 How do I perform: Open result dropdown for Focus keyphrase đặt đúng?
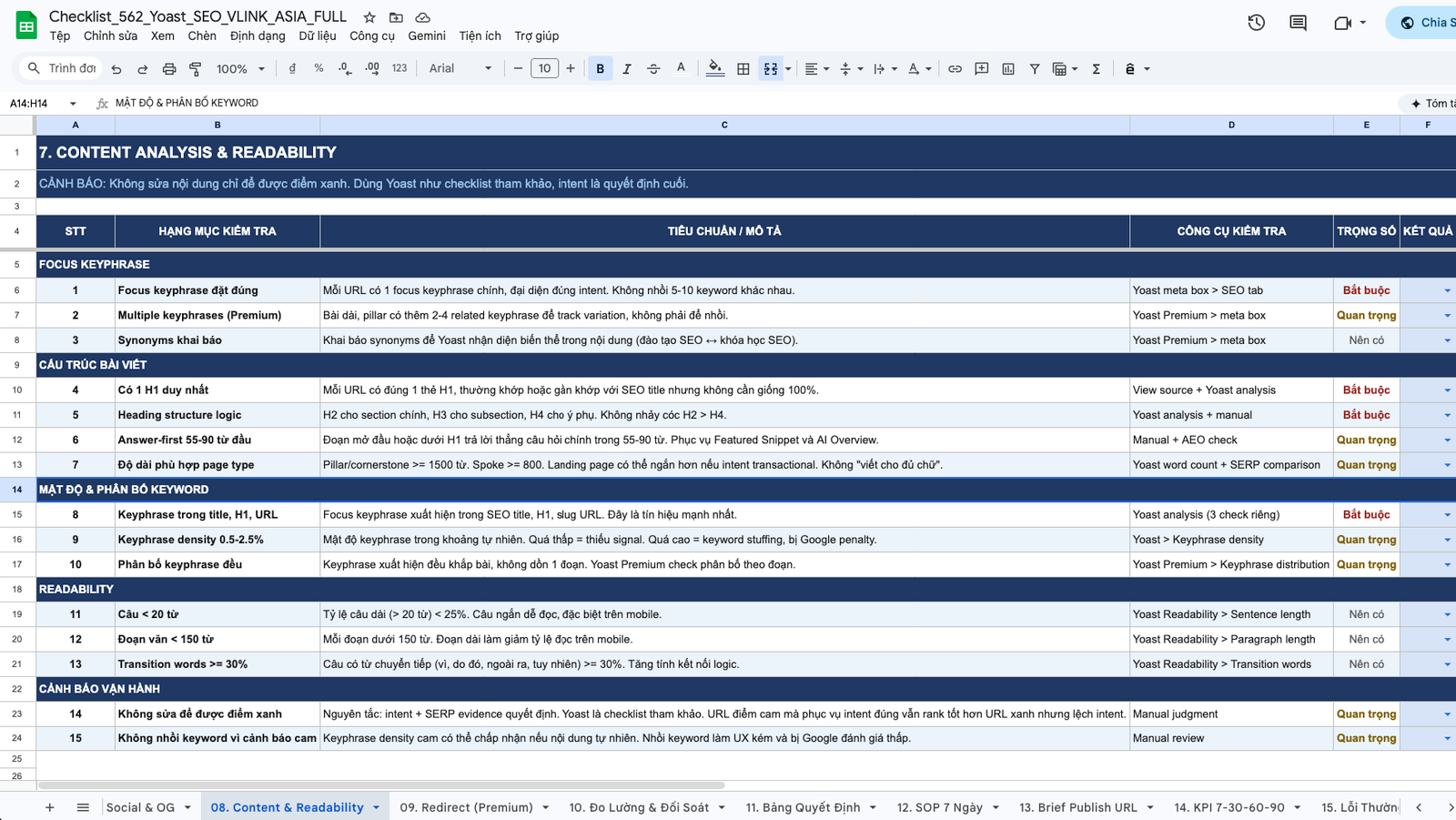click(x=1447, y=291)
